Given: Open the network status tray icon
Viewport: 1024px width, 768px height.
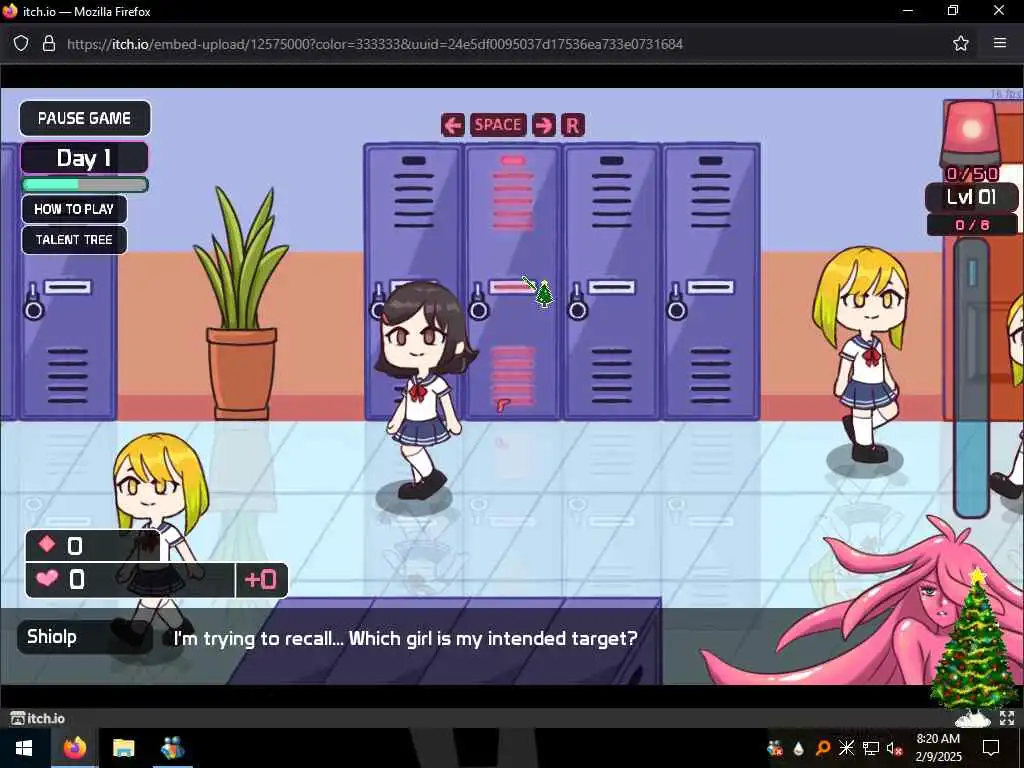Looking at the screenshot, I should pos(871,748).
